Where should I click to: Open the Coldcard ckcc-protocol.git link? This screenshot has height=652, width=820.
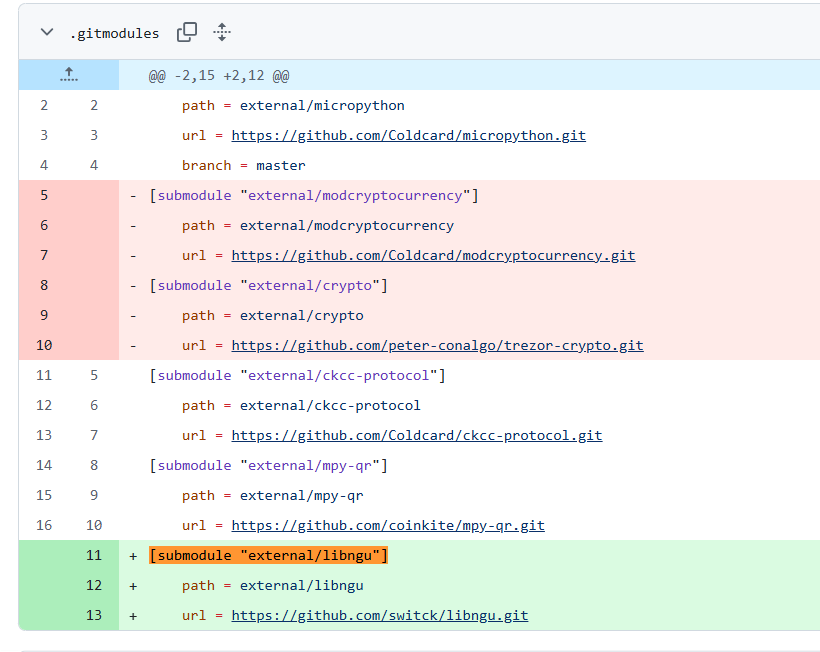pyautogui.click(x=417, y=436)
